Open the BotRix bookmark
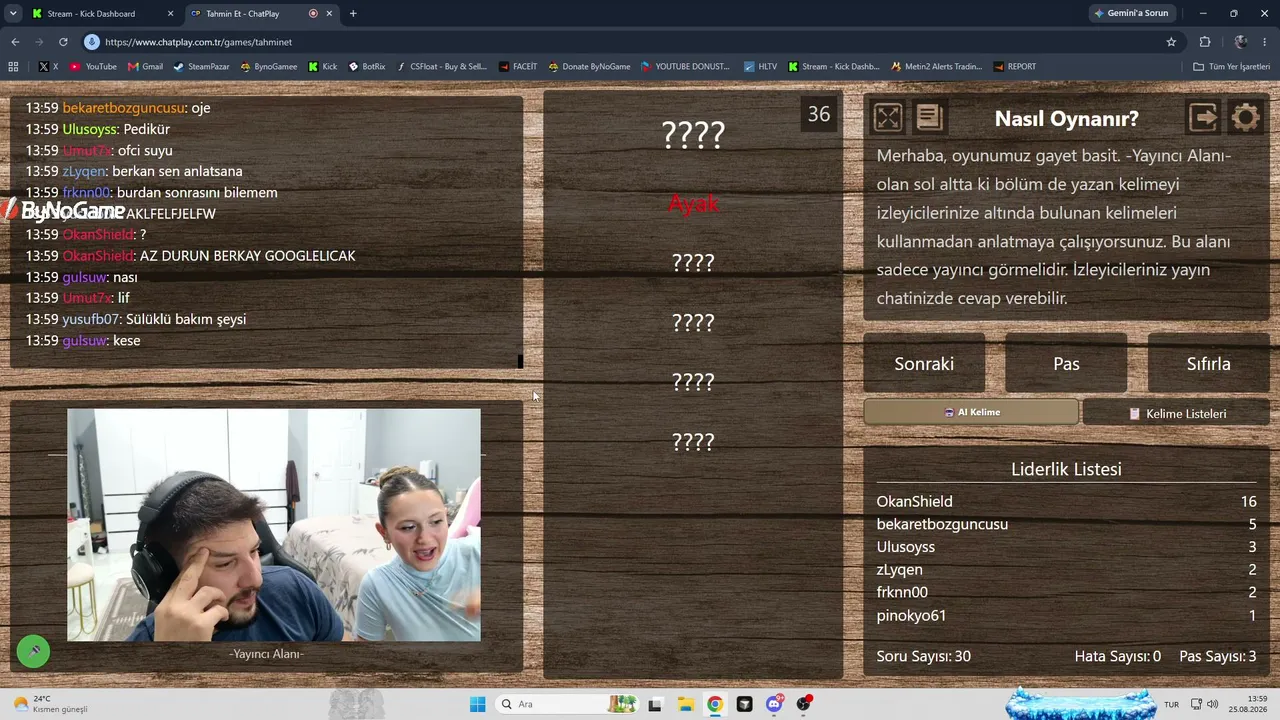This screenshot has width=1280, height=720. (x=367, y=67)
